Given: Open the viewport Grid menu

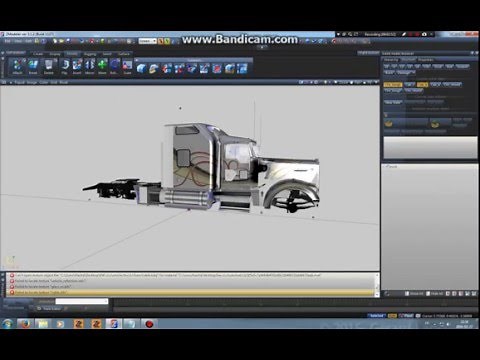Looking at the screenshot, I should 54,82.
